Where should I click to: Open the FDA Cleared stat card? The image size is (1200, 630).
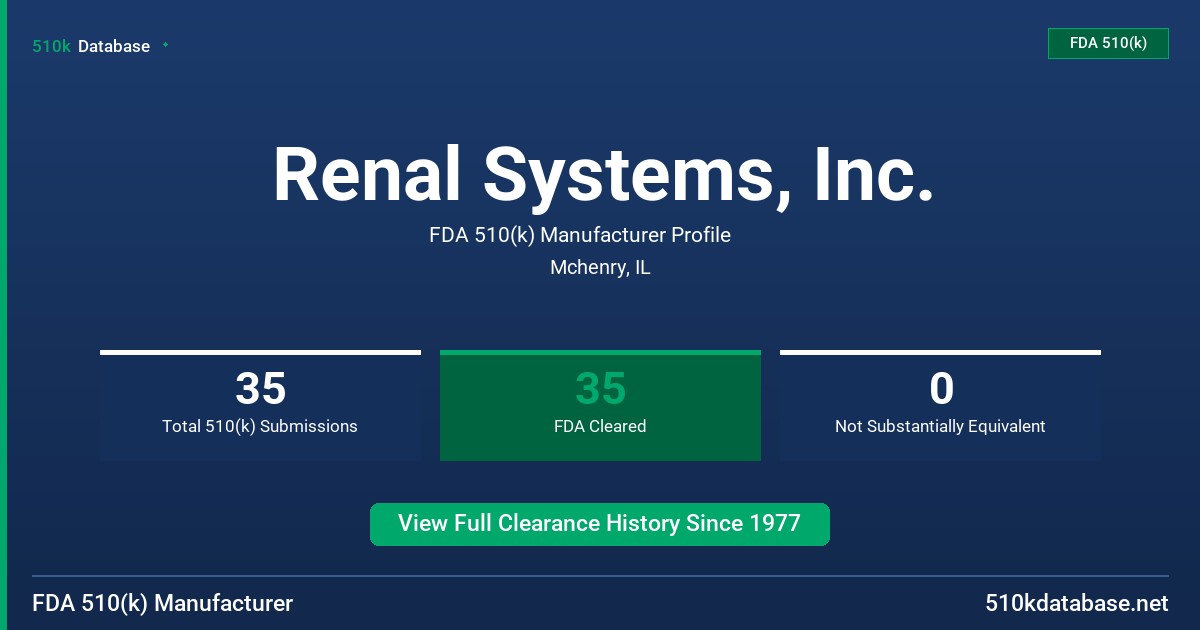600,405
